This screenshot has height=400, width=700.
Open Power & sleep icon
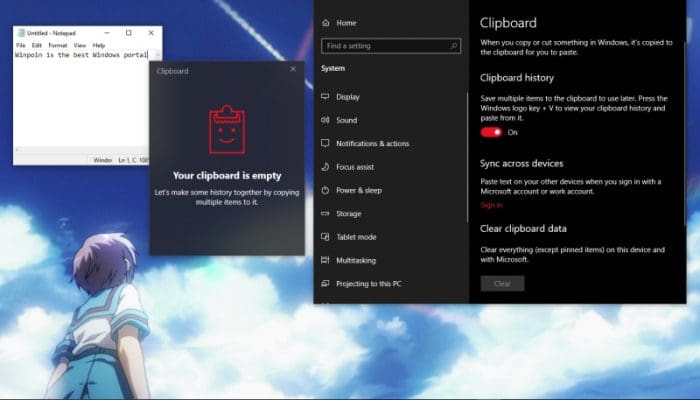click(x=326, y=190)
